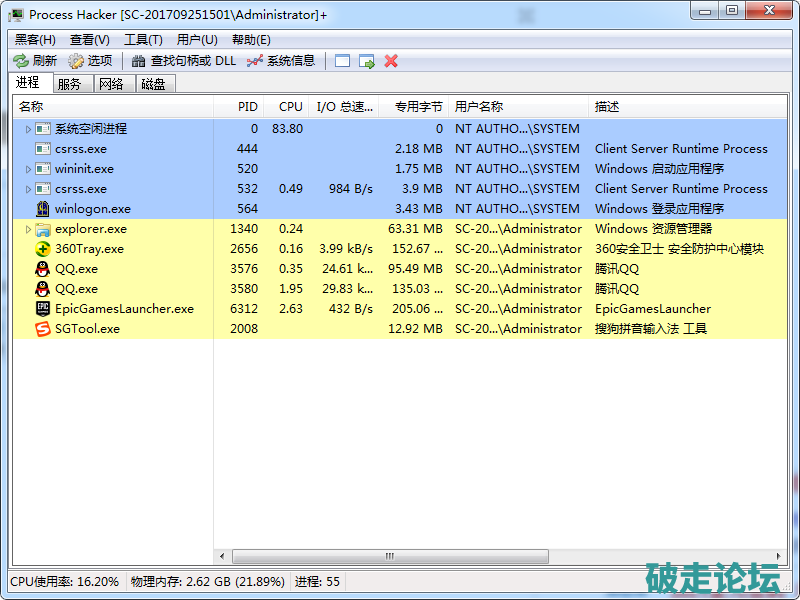
Task: Open System Information (系统信息) graph icon
Action: click(x=255, y=61)
